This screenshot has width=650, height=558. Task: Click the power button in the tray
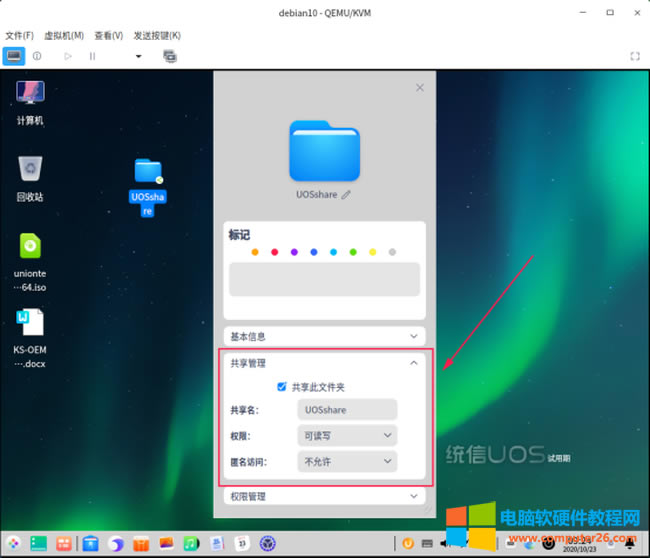coord(549,543)
